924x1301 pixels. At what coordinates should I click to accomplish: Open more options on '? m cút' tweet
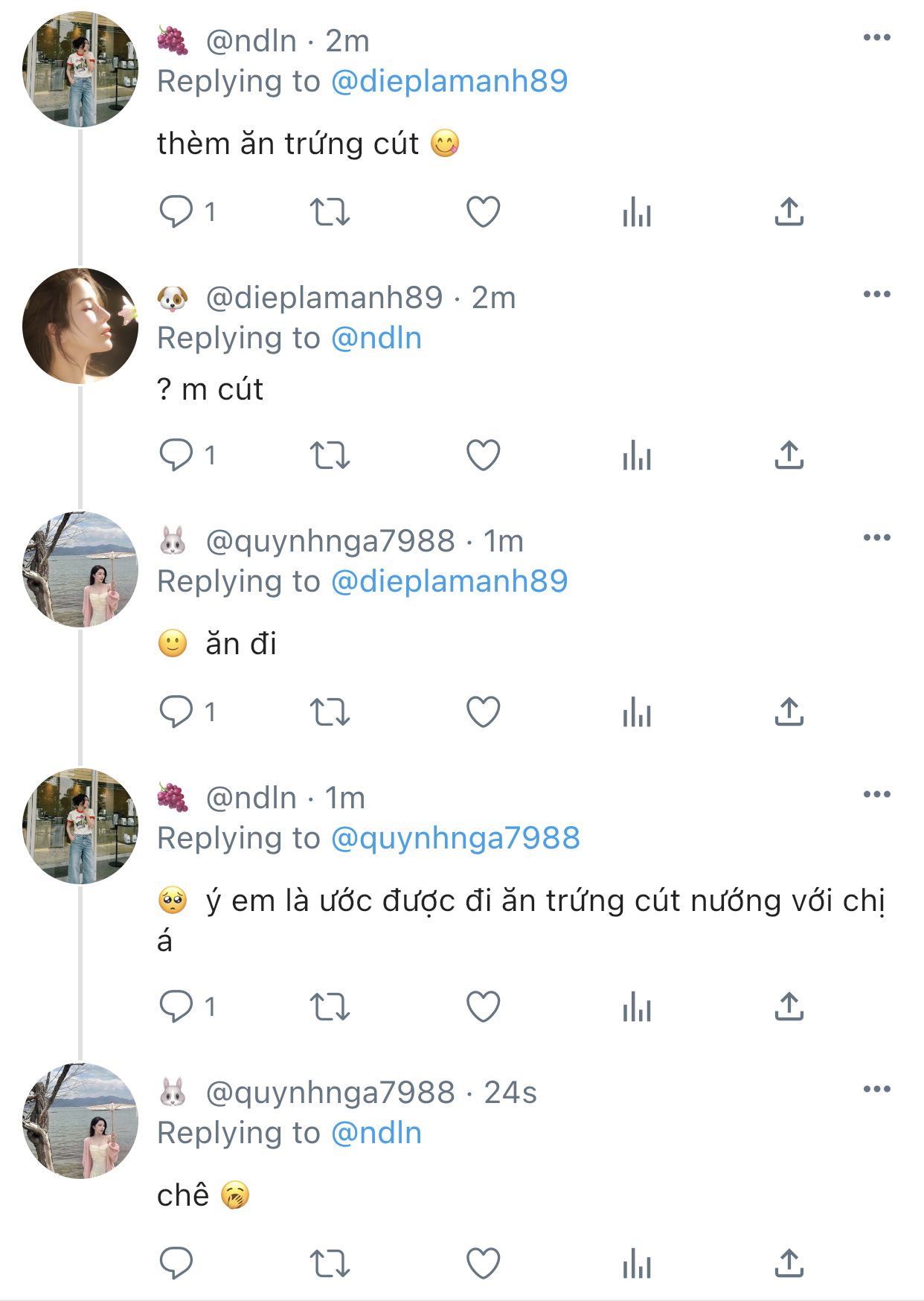tap(876, 295)
